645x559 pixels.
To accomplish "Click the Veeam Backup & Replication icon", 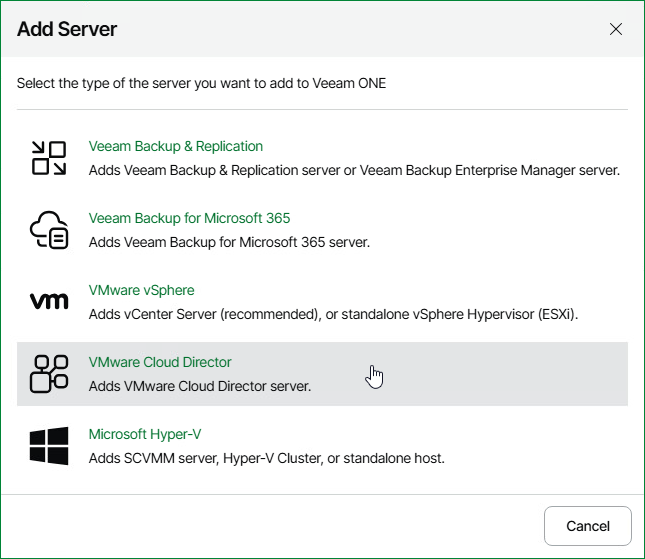I will [x=49, y=158].
